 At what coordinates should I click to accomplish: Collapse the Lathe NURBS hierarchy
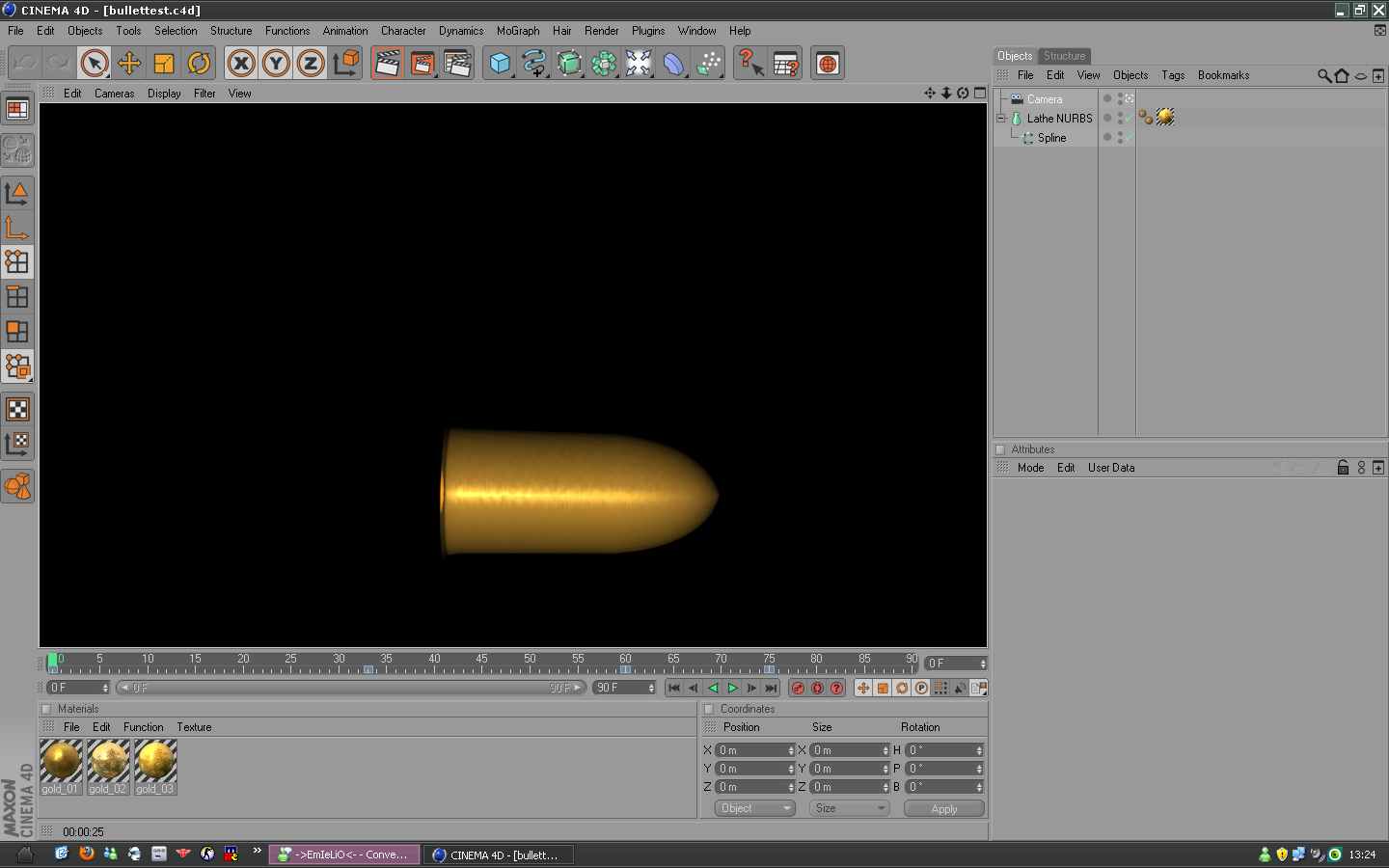[x=1000, y=119]
